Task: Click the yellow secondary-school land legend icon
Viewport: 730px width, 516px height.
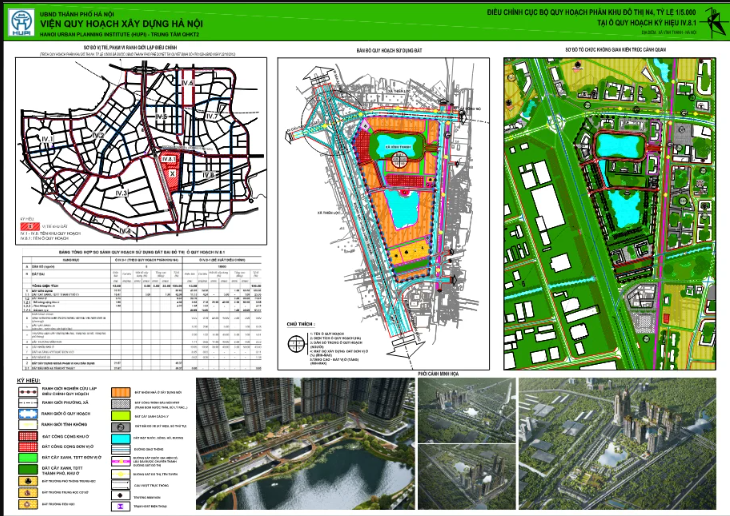Action: [27, 492]
